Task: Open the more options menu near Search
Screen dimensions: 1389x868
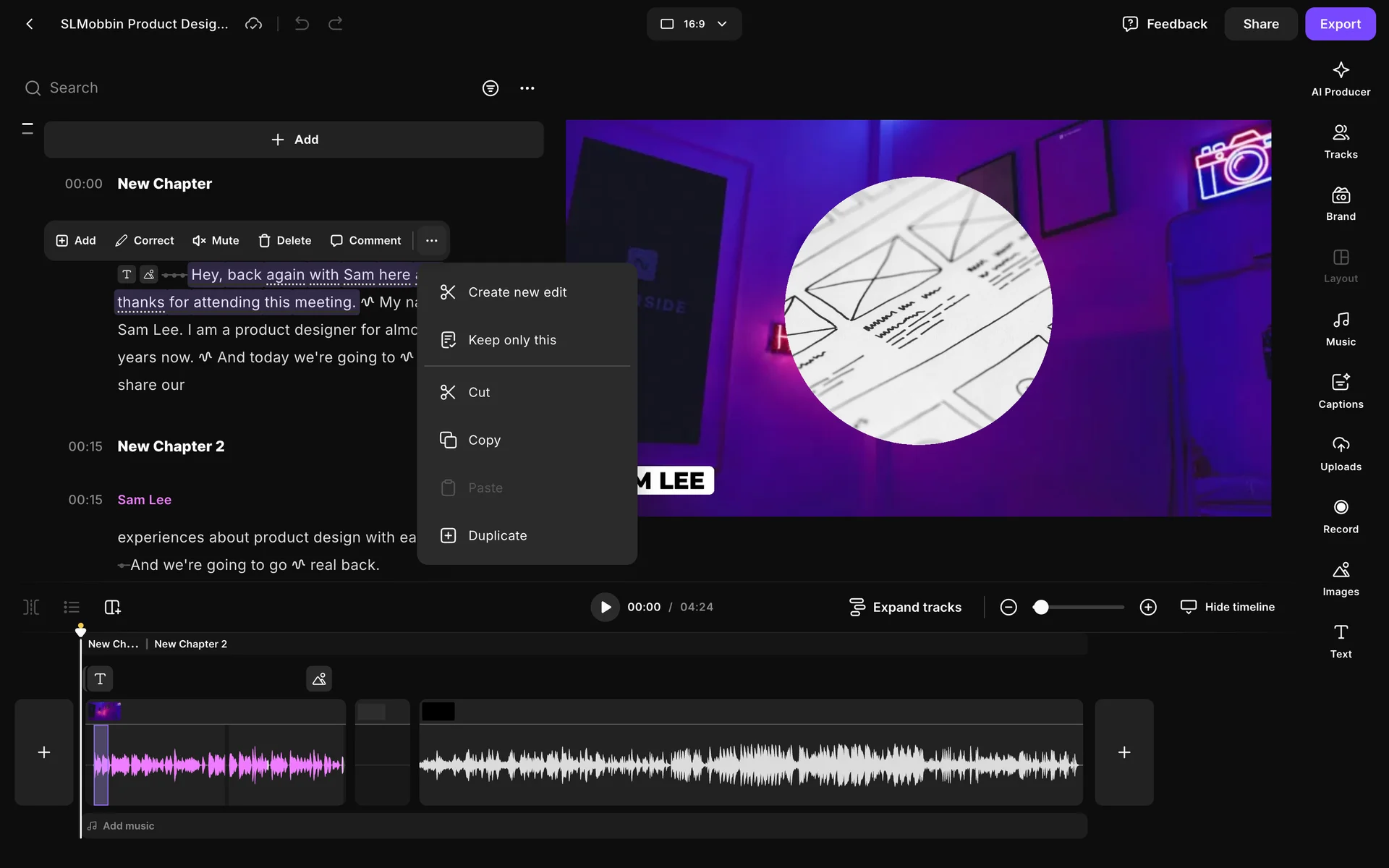Action: point(527,88)
